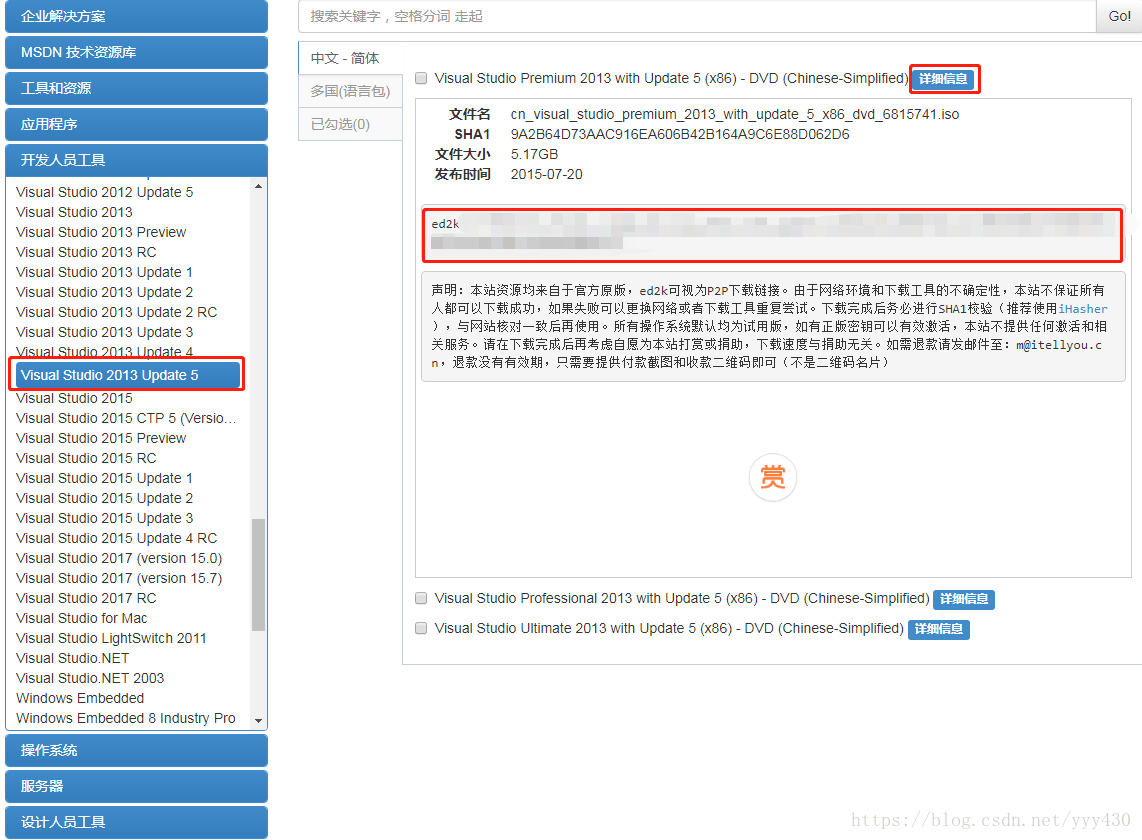Select Visual Studio 2017 (version 15.7)

click(x=119, y=578)
